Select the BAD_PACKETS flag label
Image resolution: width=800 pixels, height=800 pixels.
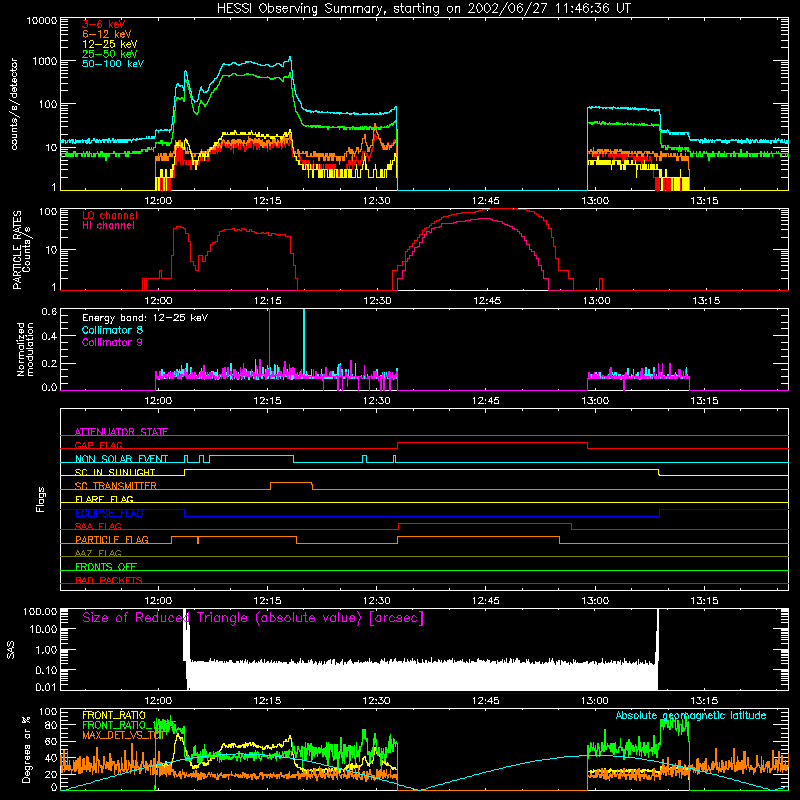click(x=109, y=580)
